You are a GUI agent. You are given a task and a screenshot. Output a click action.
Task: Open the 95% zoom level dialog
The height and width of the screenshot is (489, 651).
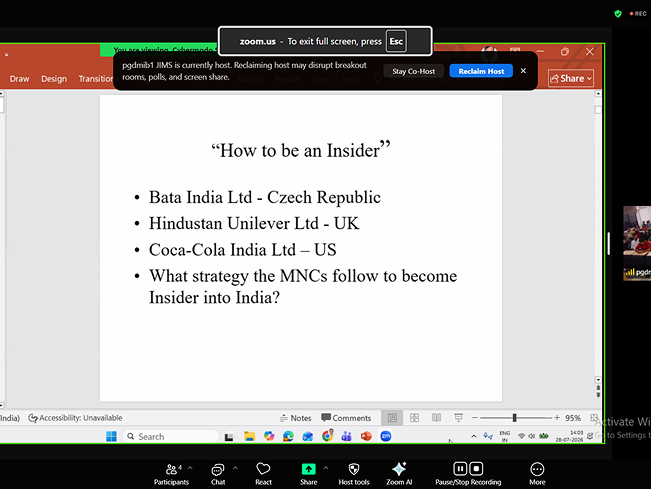coord(573,418)
